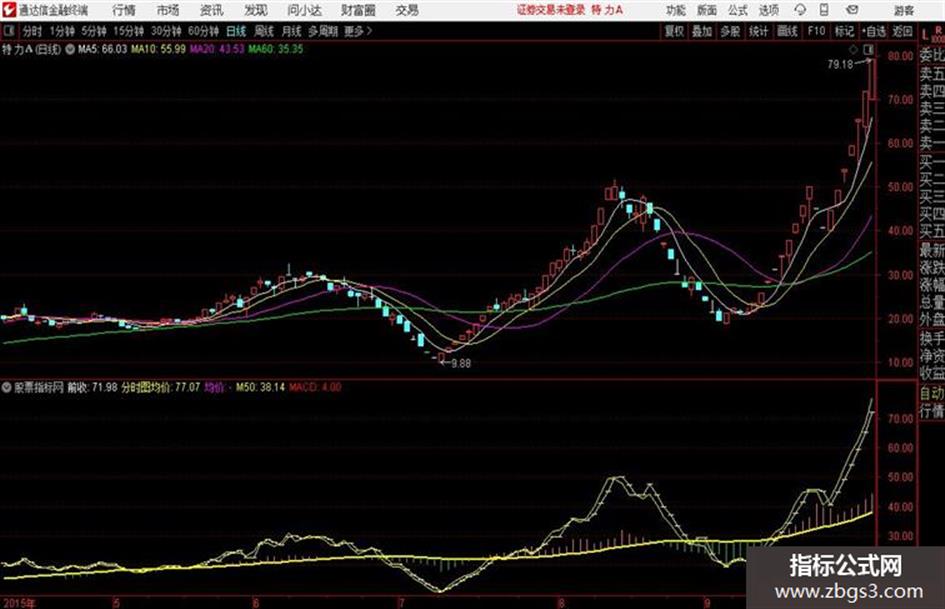
Task: Open the 交易 menu
Action: [407, 10]
